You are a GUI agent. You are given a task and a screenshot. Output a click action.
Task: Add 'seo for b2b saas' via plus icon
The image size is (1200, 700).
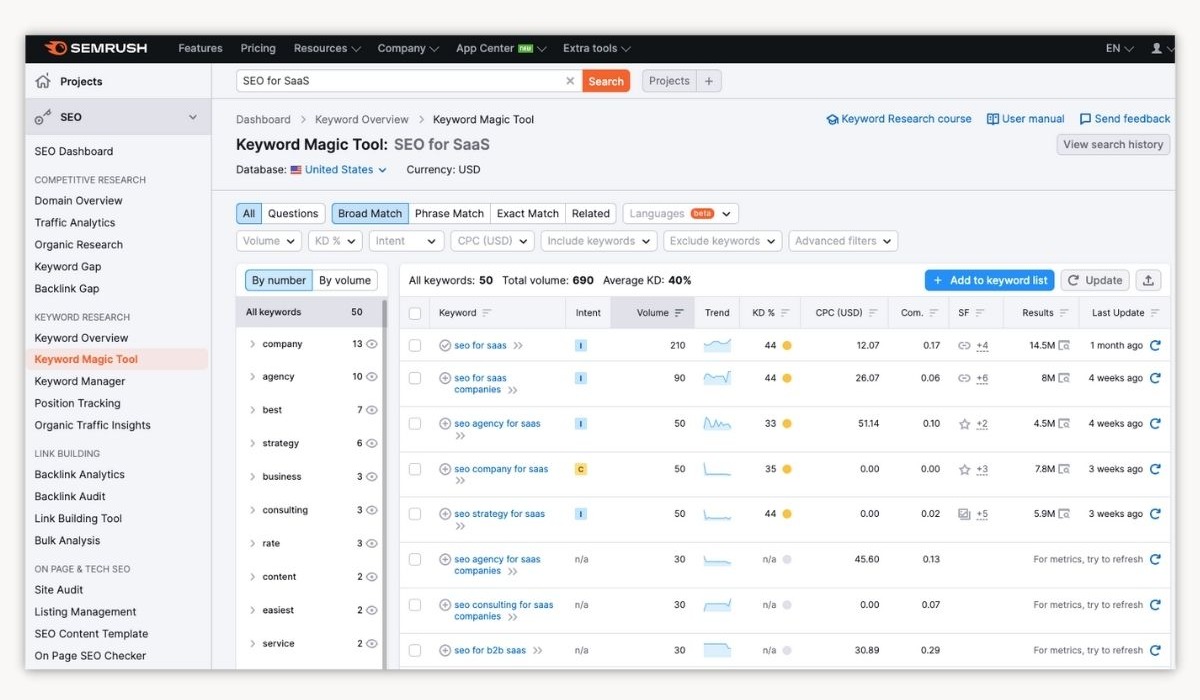(x=445, y=650)
